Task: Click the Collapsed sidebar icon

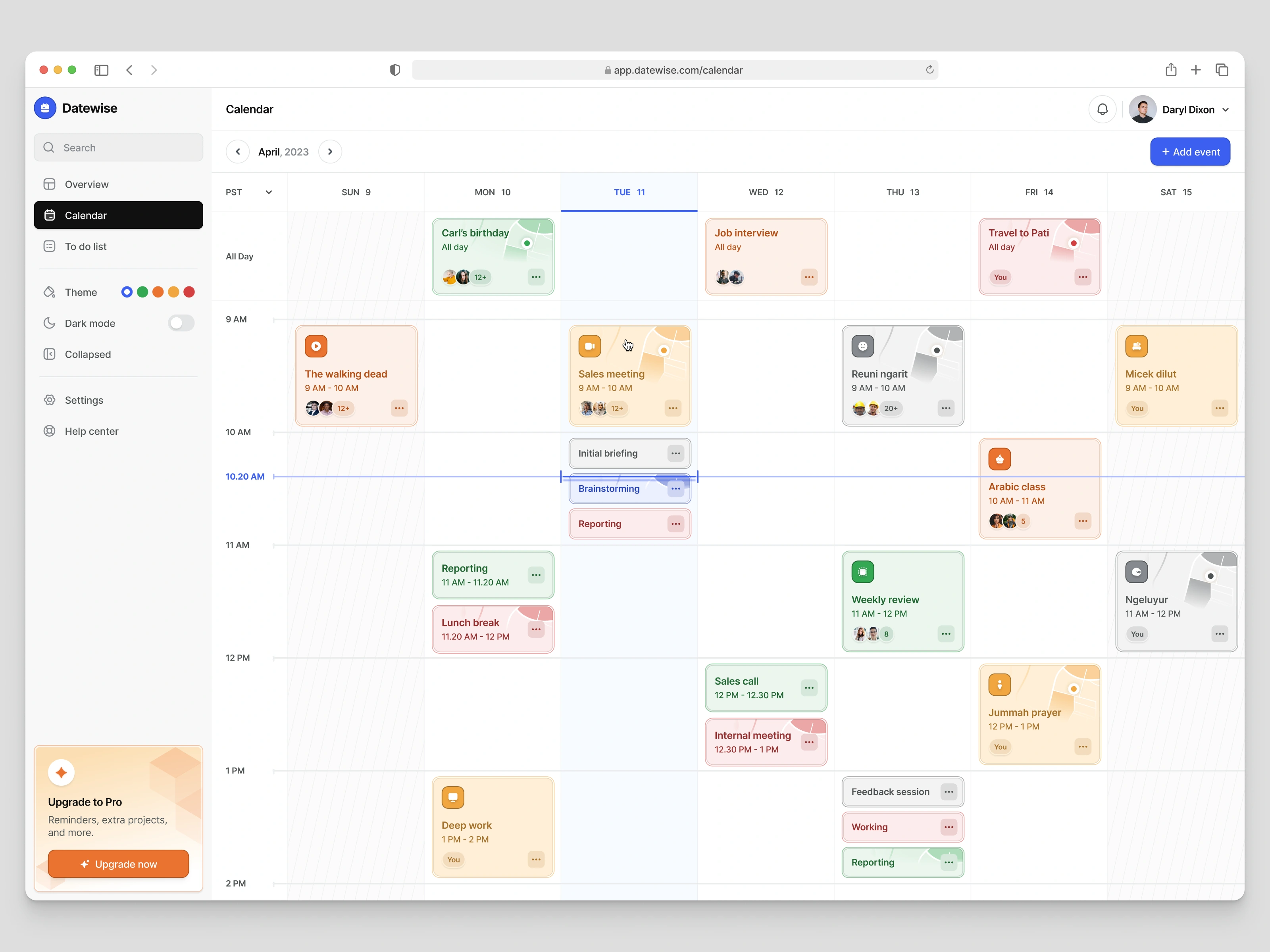Action: [50, 354]
